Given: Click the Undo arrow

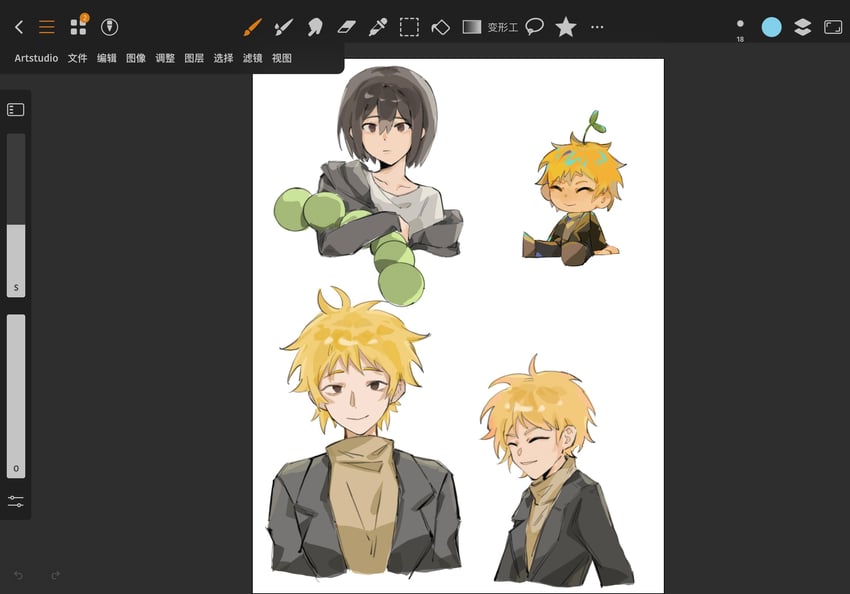Looking at the screenshot, I should pyautogui.click(x=18, y=575).
